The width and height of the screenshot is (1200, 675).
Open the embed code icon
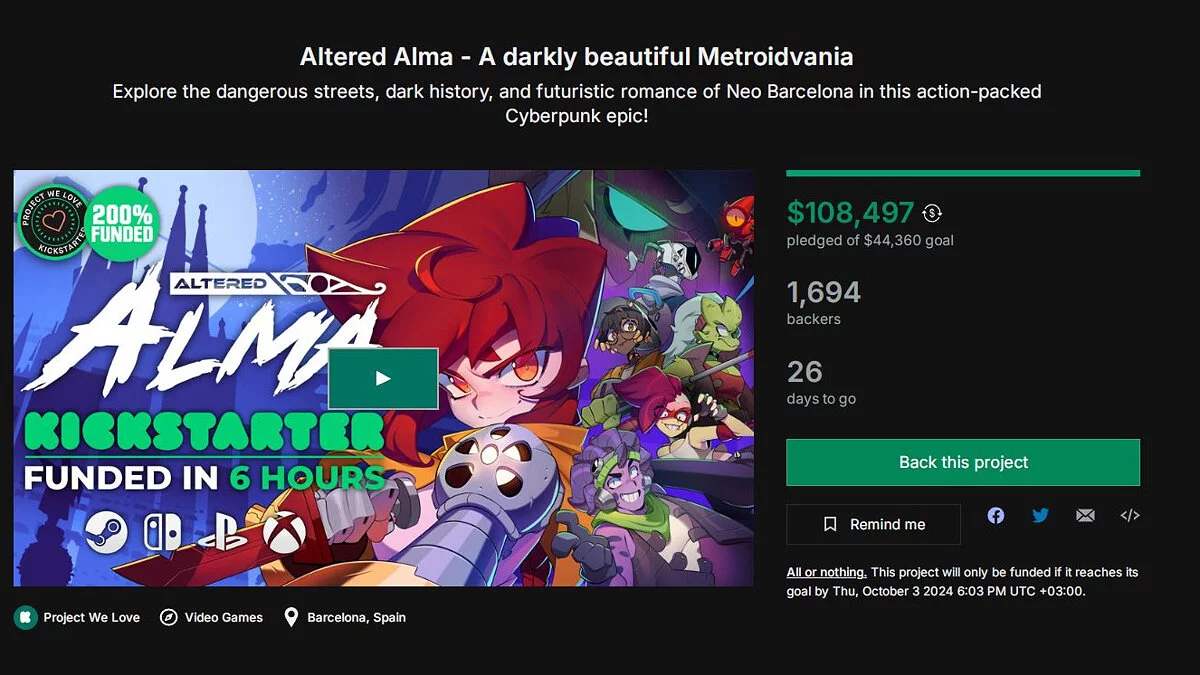1130,516
